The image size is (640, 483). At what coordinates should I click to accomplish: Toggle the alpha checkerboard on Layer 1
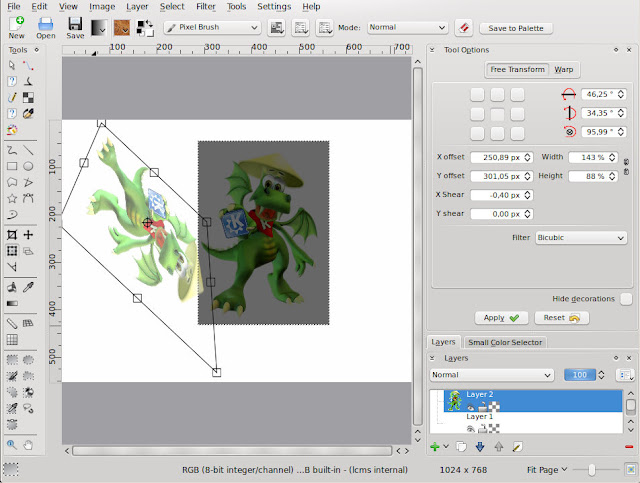494,428
